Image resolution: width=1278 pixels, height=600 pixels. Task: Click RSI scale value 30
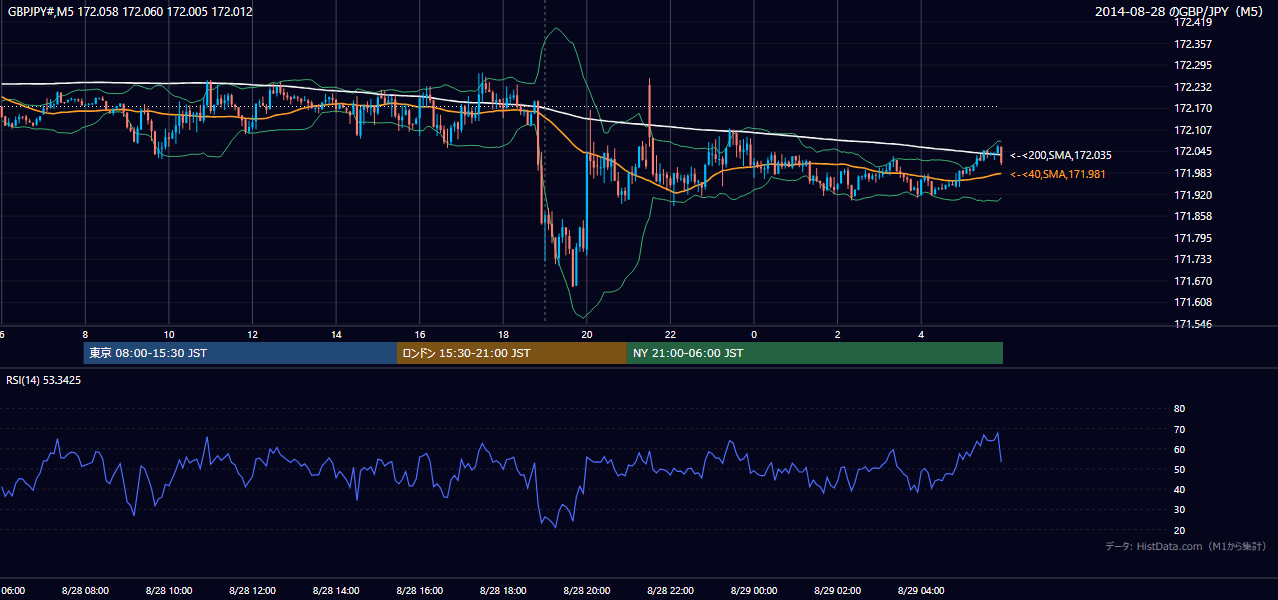tap(1179, 510)
